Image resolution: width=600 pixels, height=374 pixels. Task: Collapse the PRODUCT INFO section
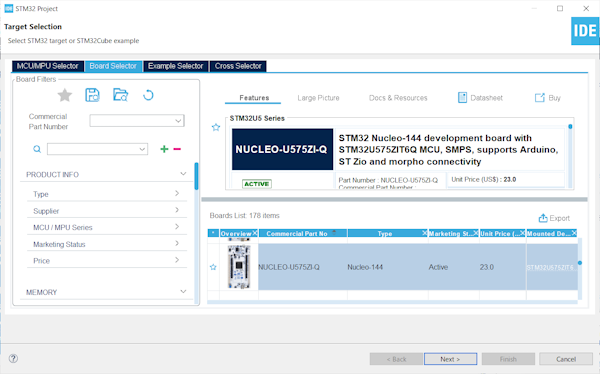click(183, 174)
